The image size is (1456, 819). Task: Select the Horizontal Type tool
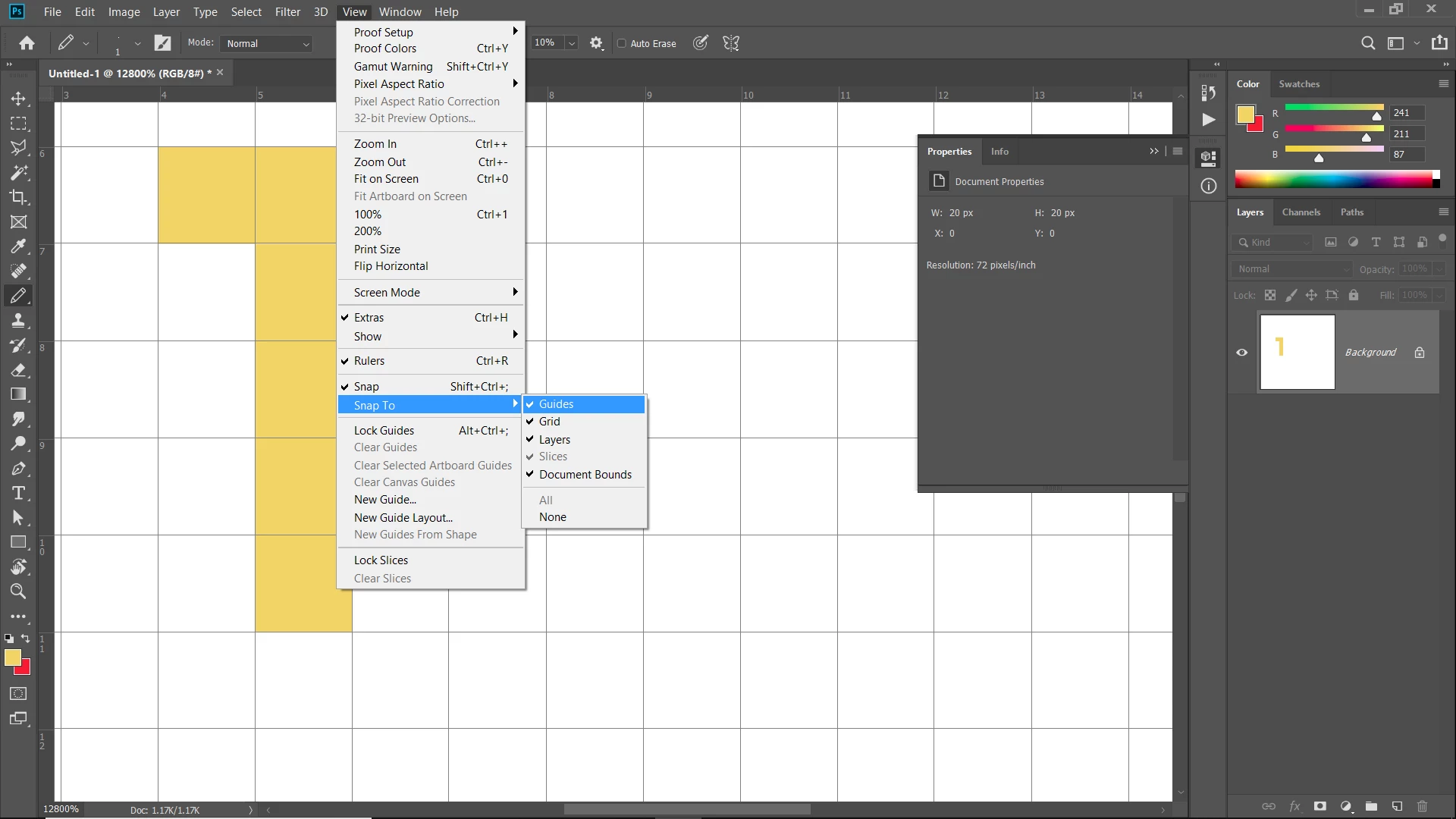tap(18, 494)
